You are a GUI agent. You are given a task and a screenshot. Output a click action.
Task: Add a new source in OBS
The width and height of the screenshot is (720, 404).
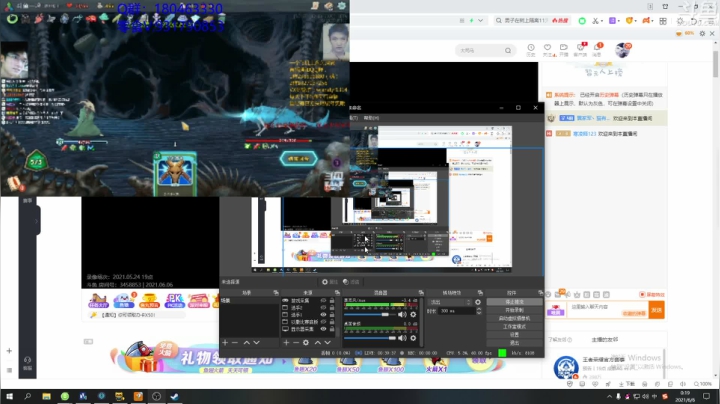pos(286,342)
